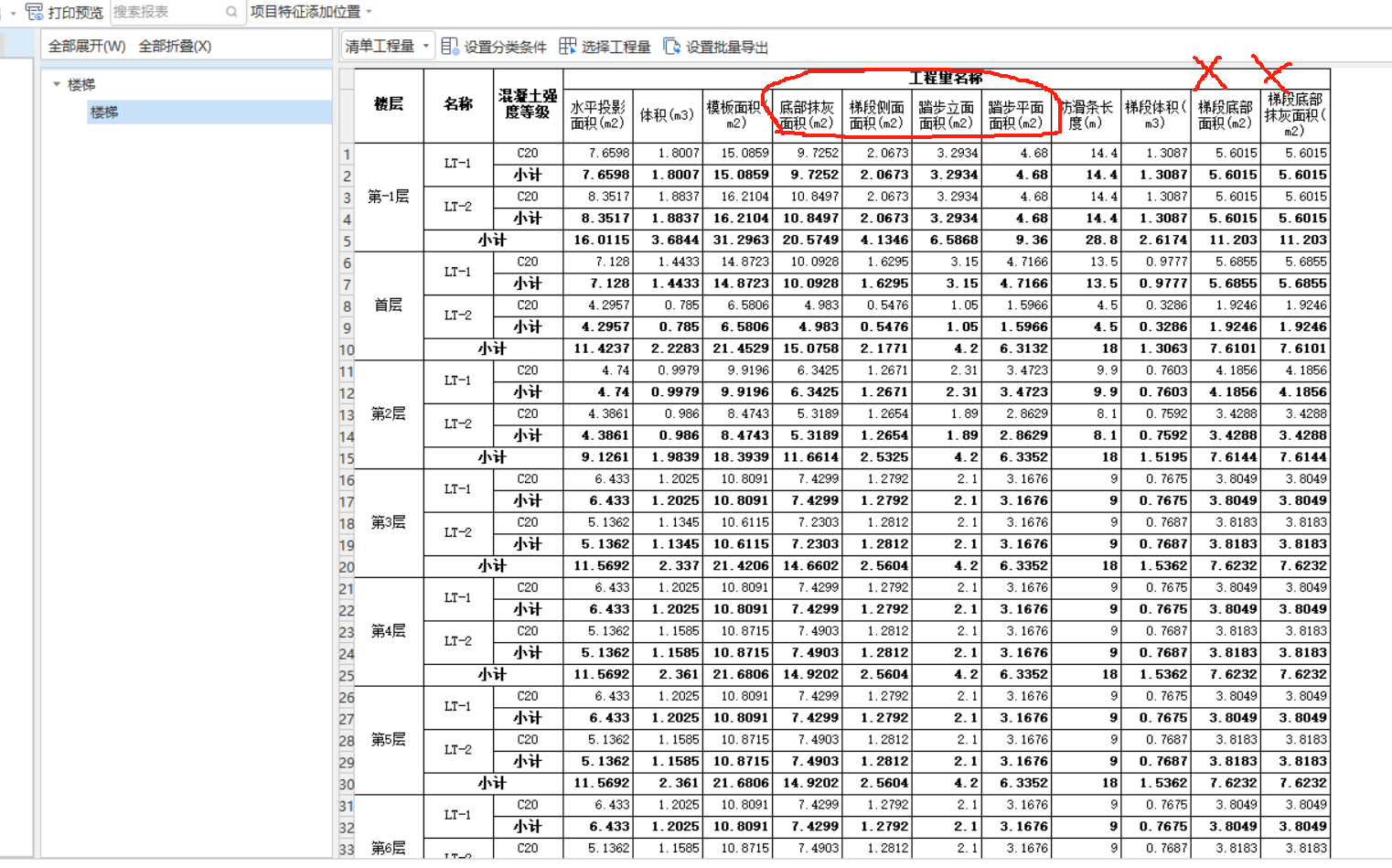
Task: Click cell value 0.3286 in row 8
Action: pos(1155,305)
